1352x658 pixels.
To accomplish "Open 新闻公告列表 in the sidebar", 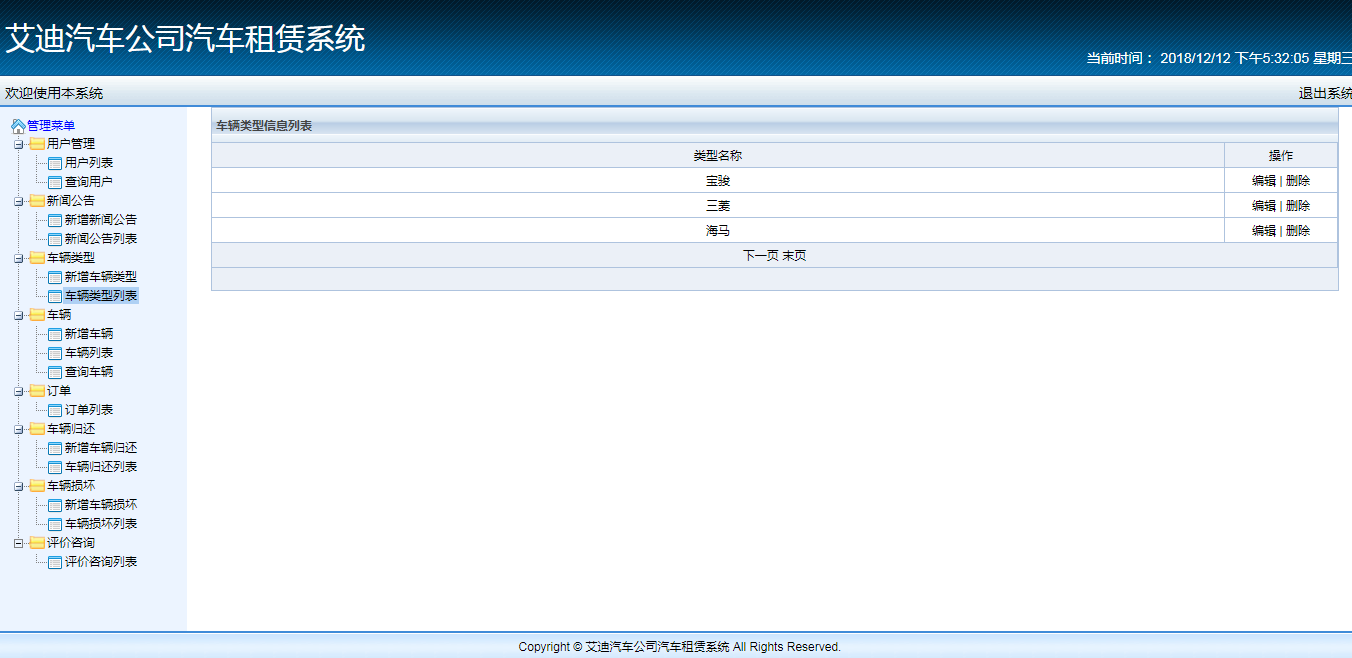I will pyautogui.click(x=101, y=239).
